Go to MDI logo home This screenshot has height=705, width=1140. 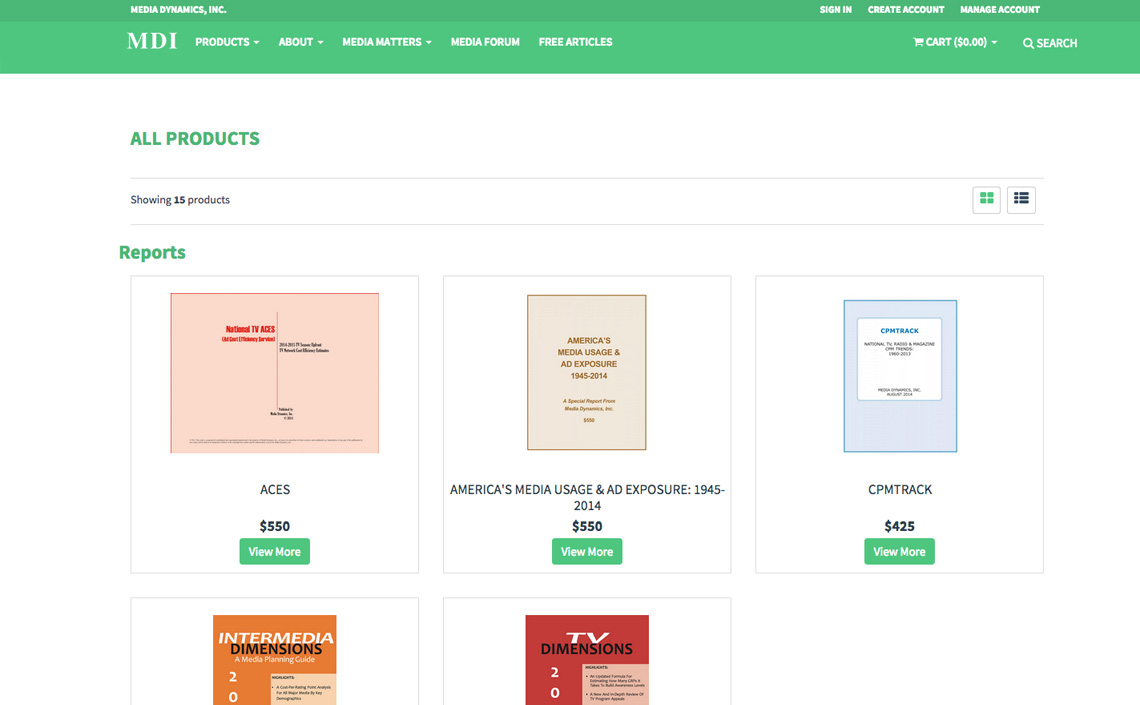tap(152, 41)
